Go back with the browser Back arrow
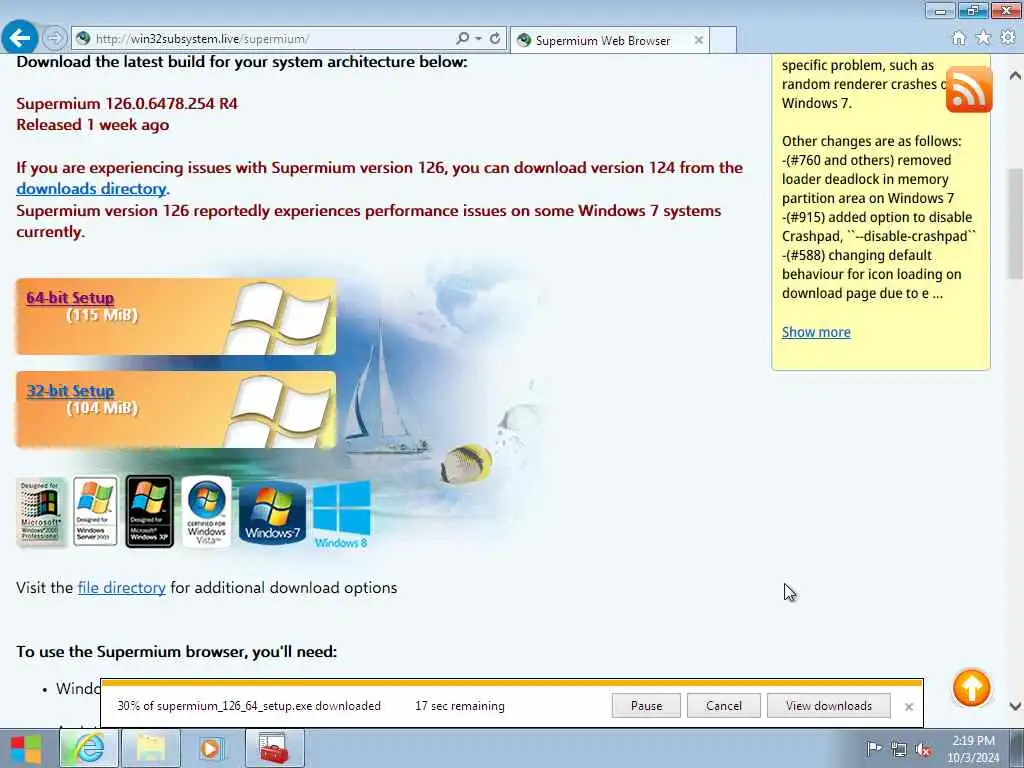The image size is (1024, 768). pyautogui.click(x=20, y=37)
